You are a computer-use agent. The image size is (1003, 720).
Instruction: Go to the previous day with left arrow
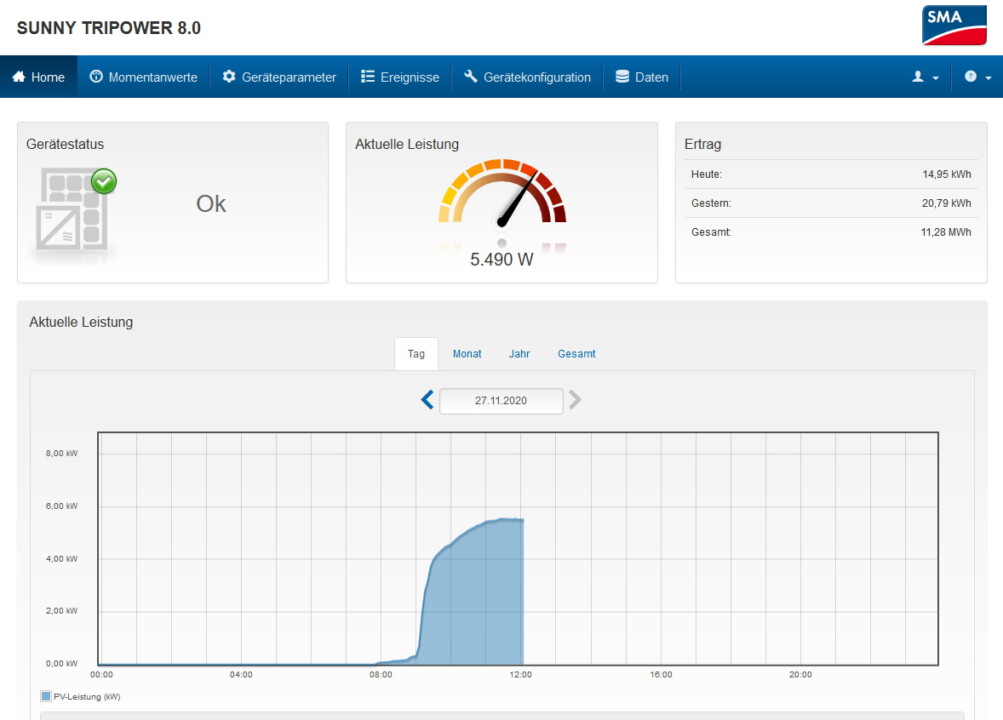point(427,400)
